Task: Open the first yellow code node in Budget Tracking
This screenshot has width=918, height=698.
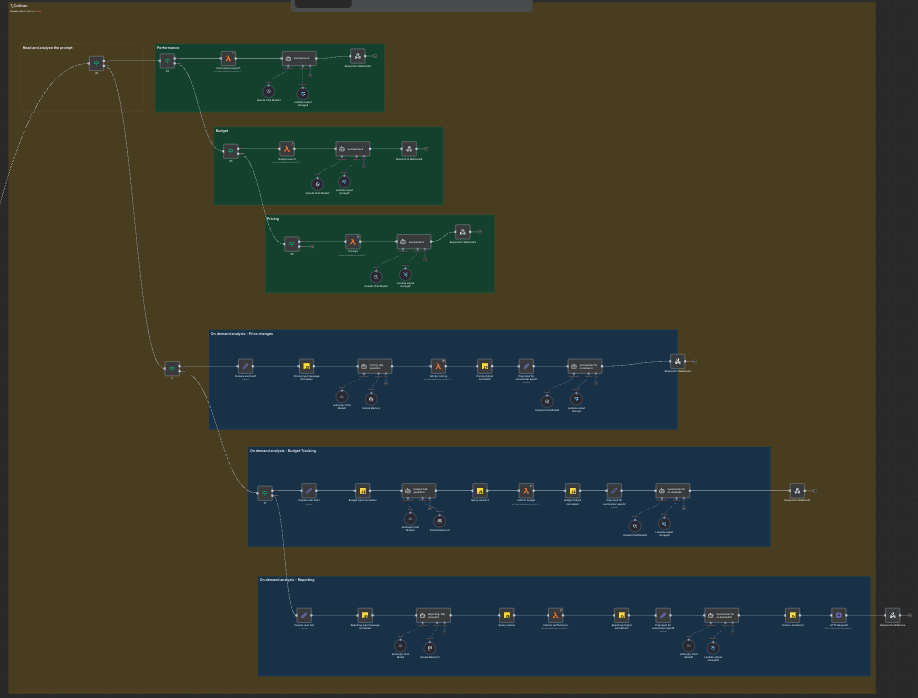Action: pyautogui.click(x=362, y=490)
